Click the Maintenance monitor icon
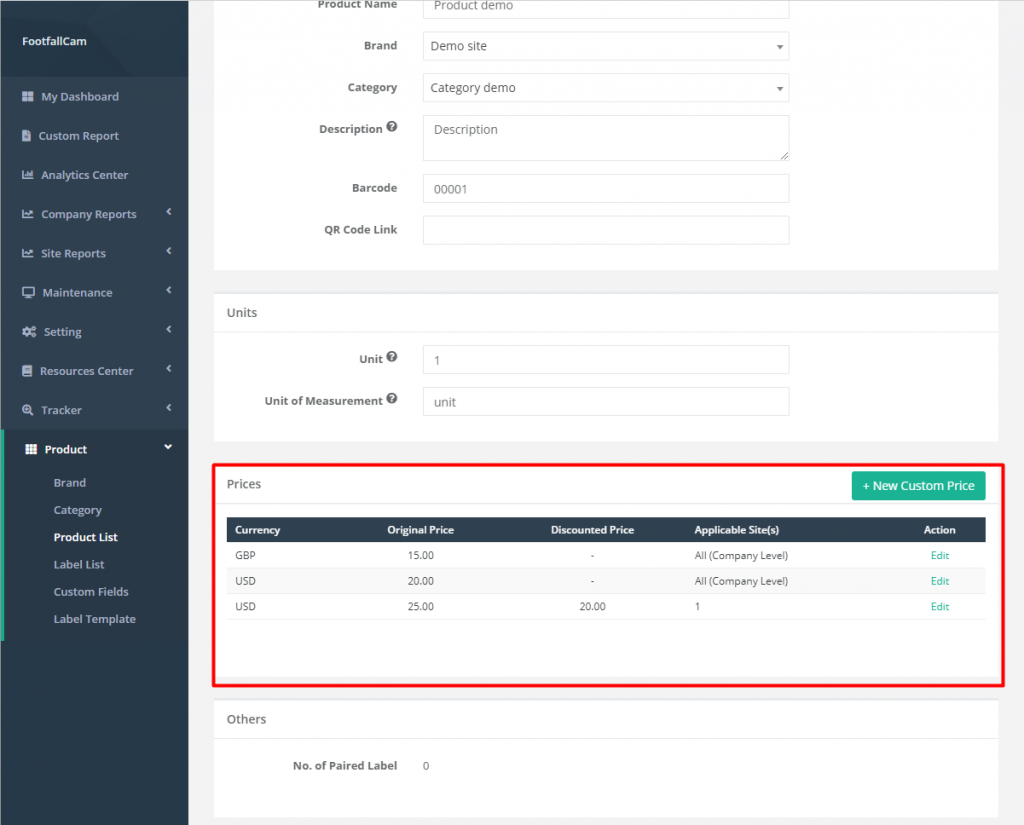The width and height of the screenshot is (1024, 825). tap(28, 293)
